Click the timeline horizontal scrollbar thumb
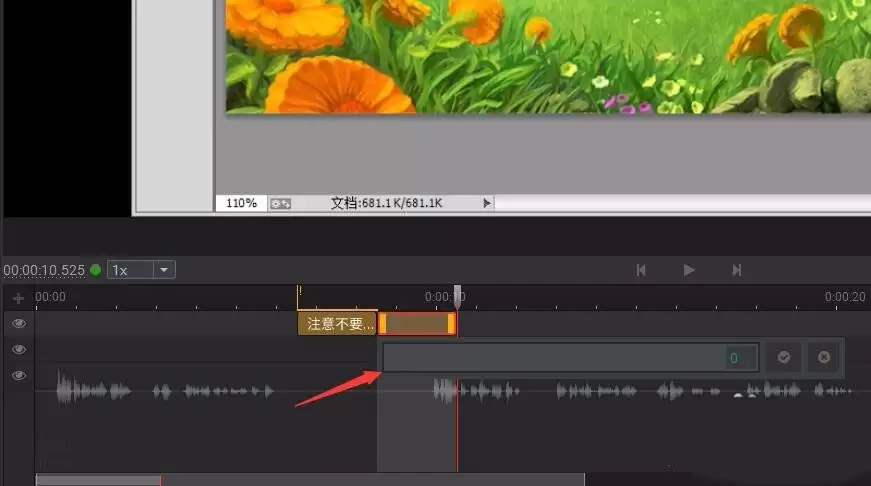Viewport: 871px width, 486px height. (x=98, y=480)
